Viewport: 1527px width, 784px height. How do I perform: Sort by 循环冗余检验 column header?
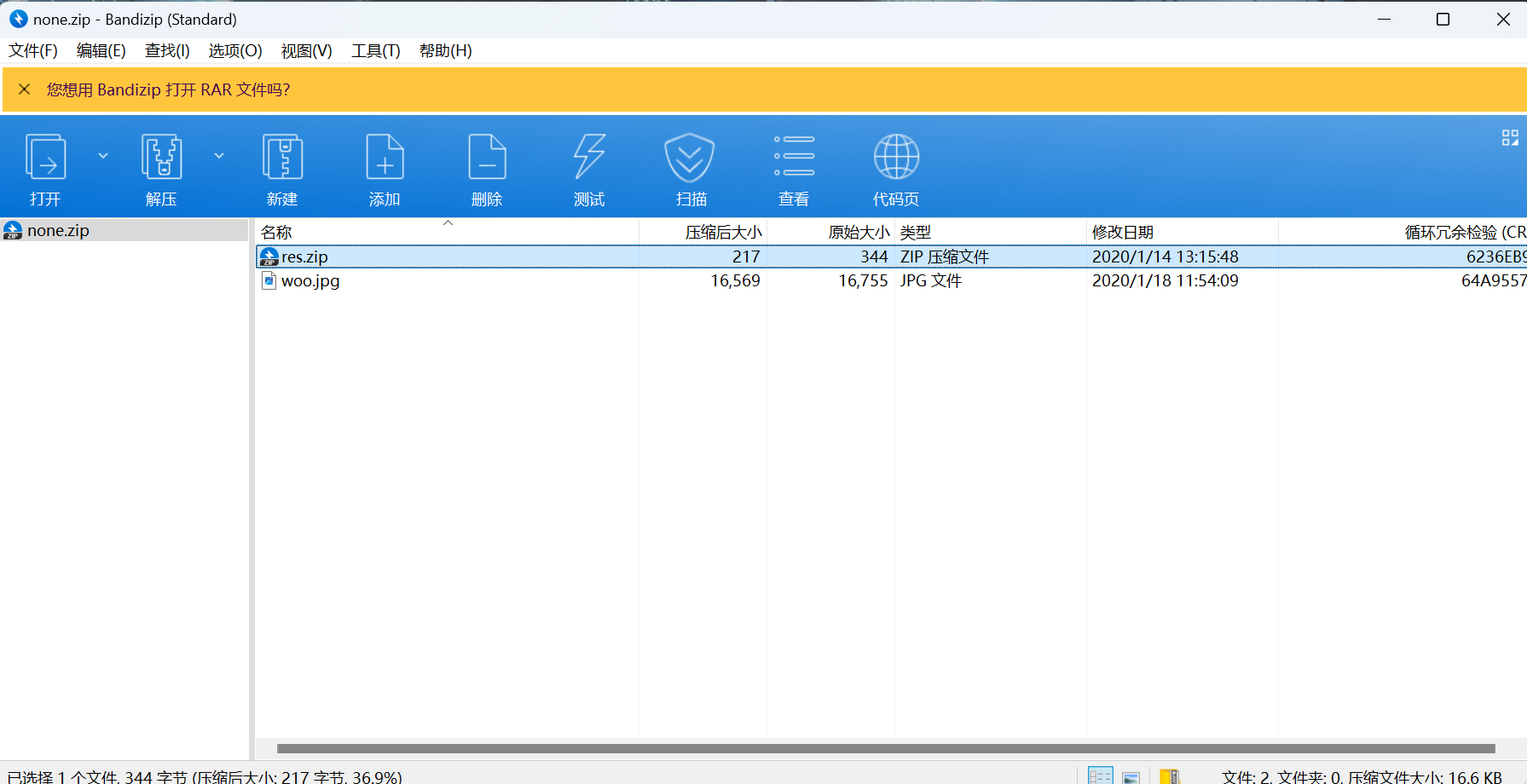click(x=1403, y=232)
